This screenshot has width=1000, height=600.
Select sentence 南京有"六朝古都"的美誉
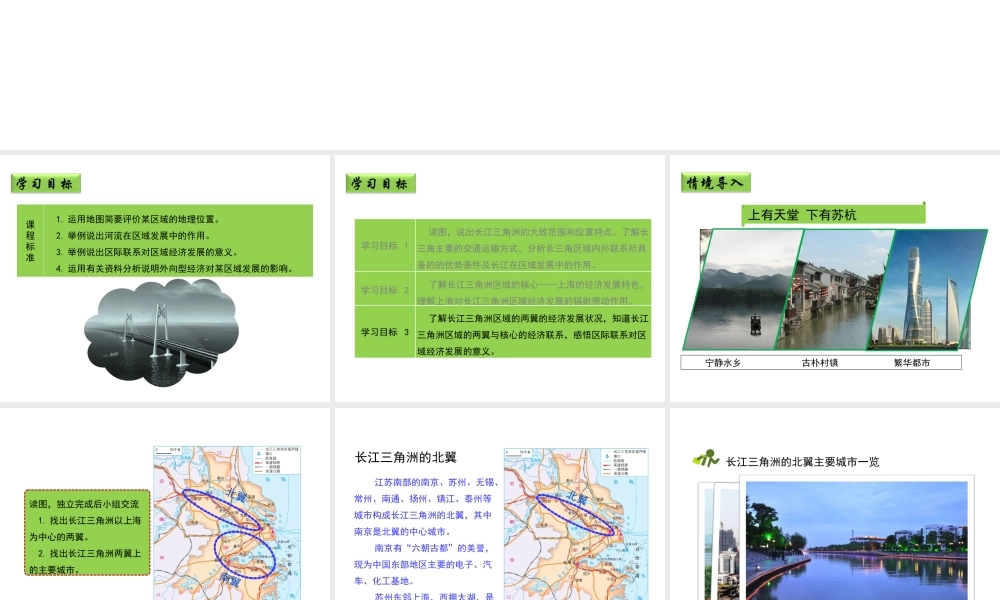pos(431,548)
